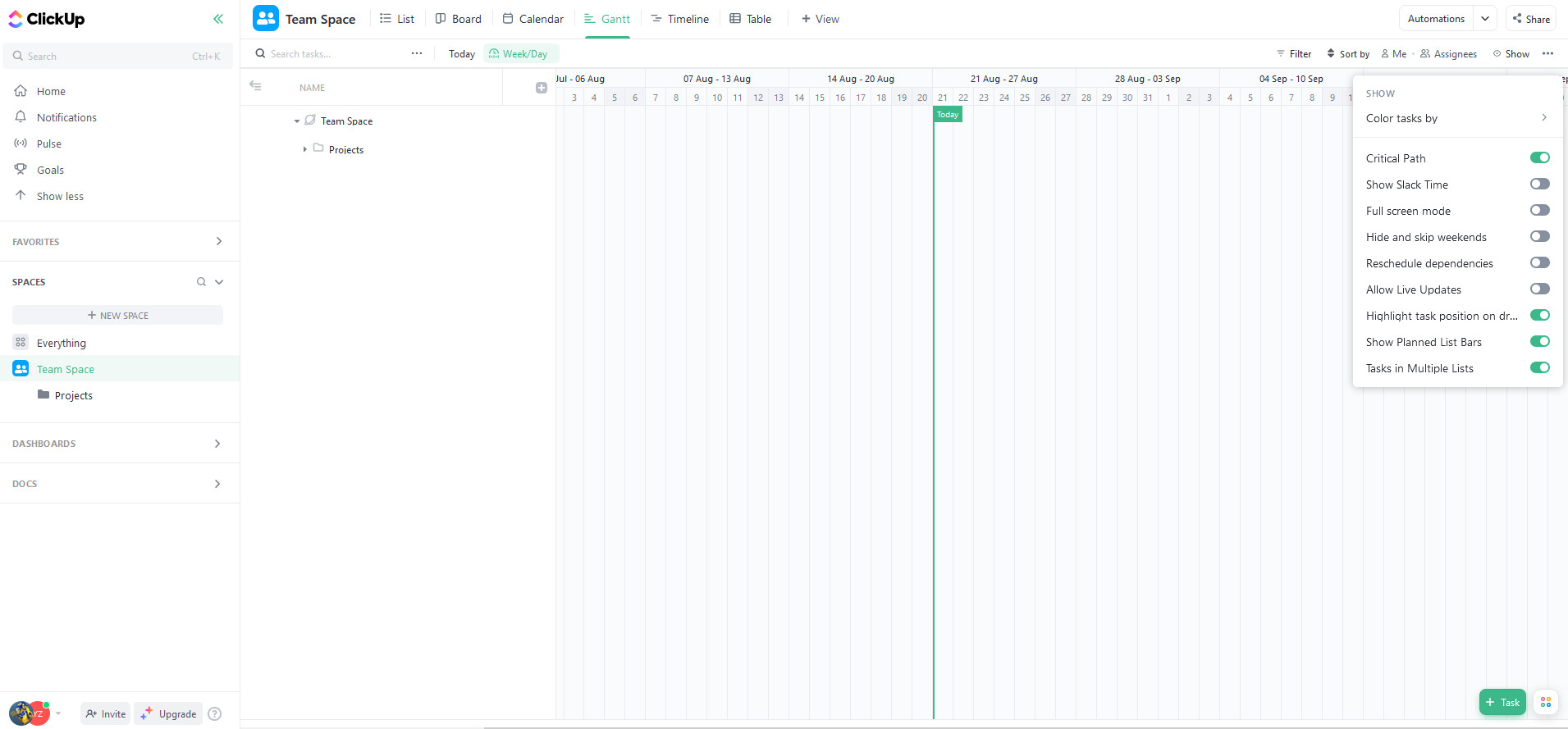The image size is (1568, 729).
Task: Disable Tasks in Multiple Lists toggle
Action: pos(1539,367)
